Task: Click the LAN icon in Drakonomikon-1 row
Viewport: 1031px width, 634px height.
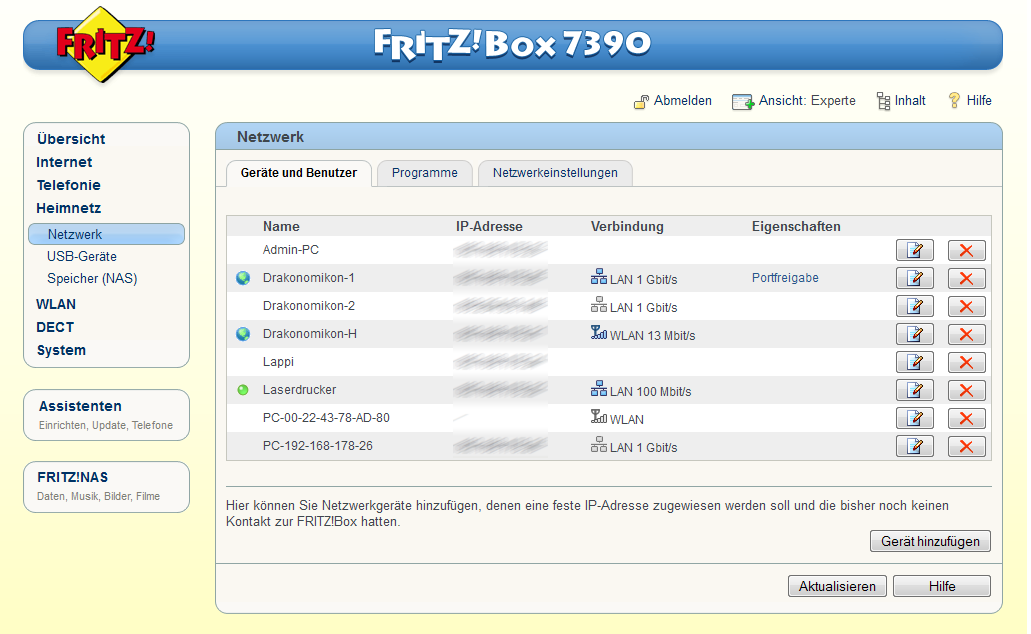Action: (598, 277)
